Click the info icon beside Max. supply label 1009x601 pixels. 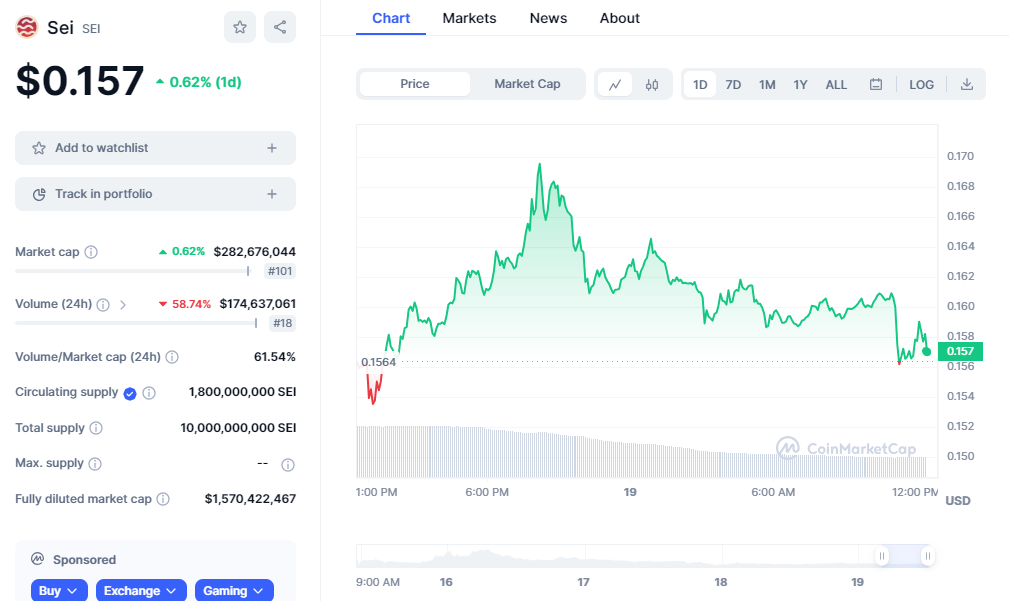(x=95, y=463)
